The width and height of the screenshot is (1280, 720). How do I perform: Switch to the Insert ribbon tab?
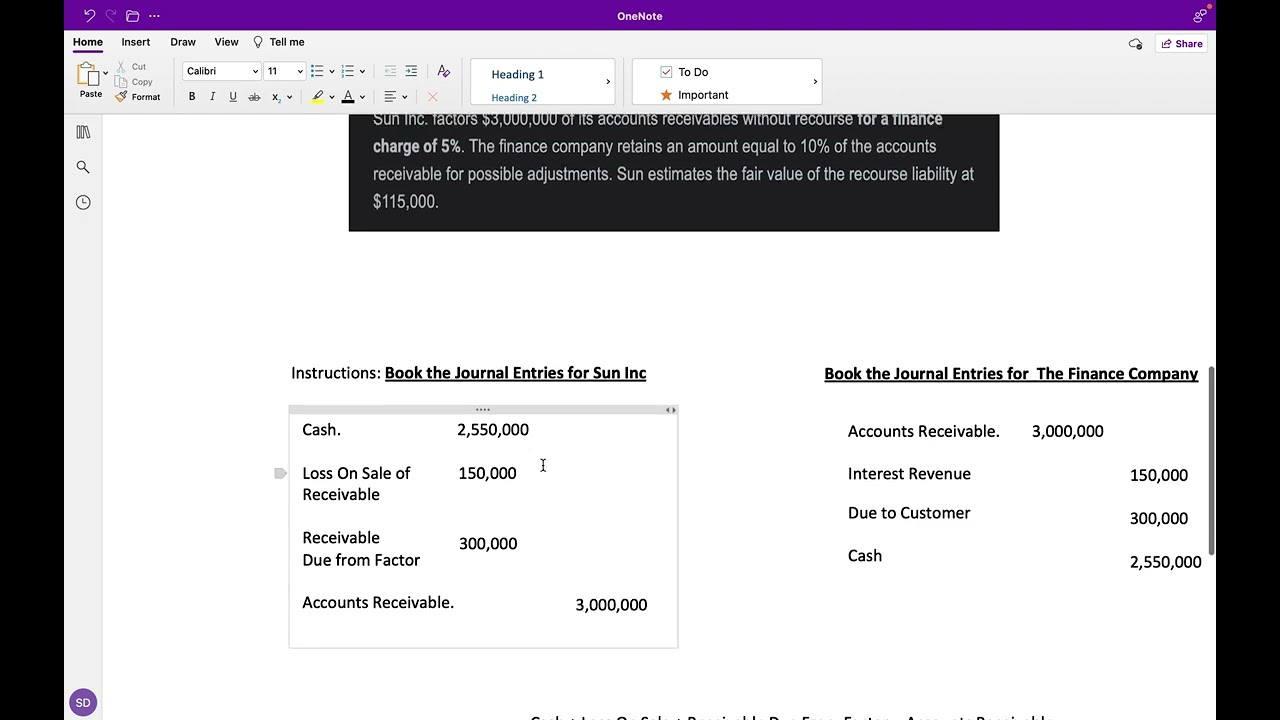coord(136,42)
